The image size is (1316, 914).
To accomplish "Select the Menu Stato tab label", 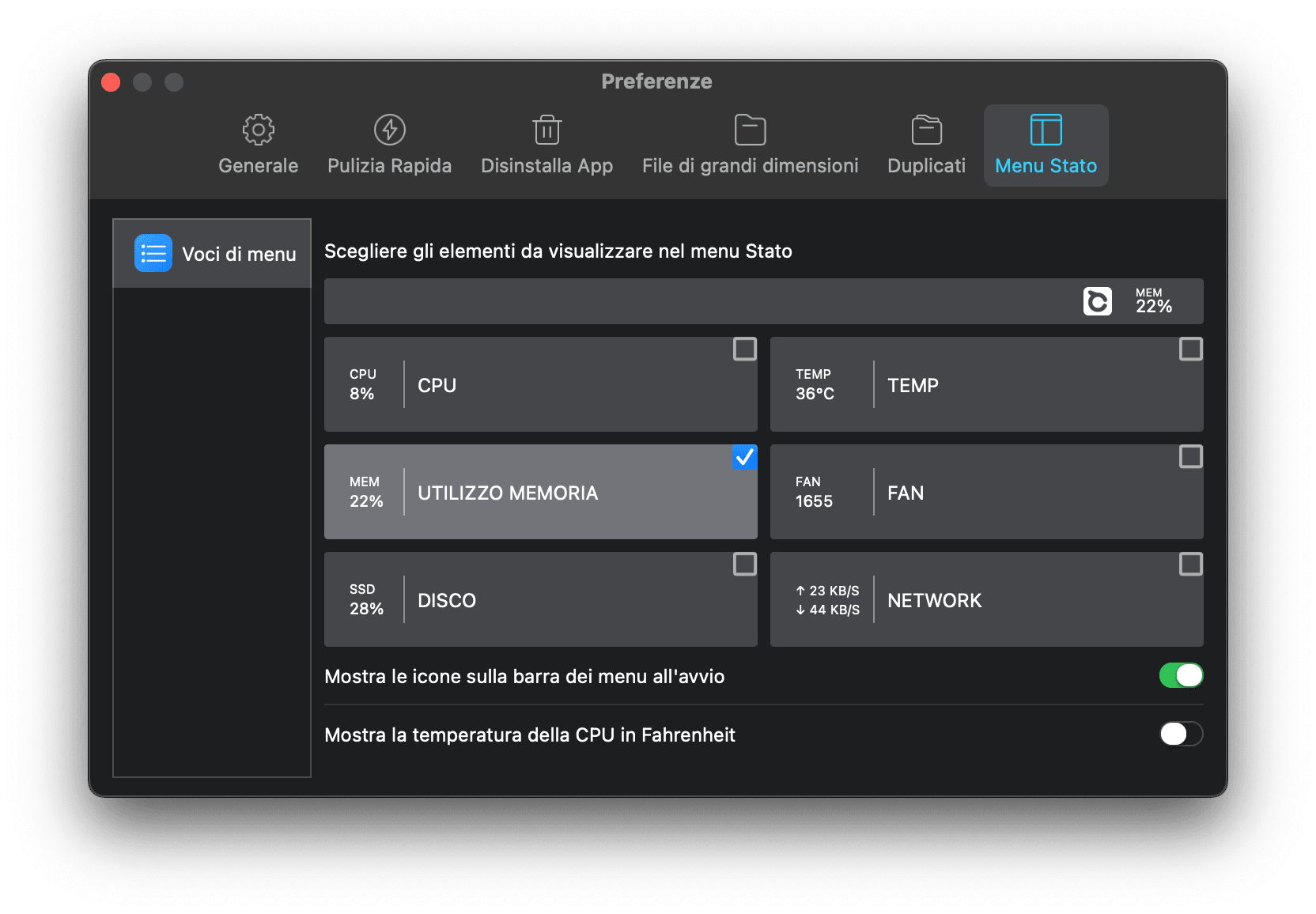I will click(1046, 166).
